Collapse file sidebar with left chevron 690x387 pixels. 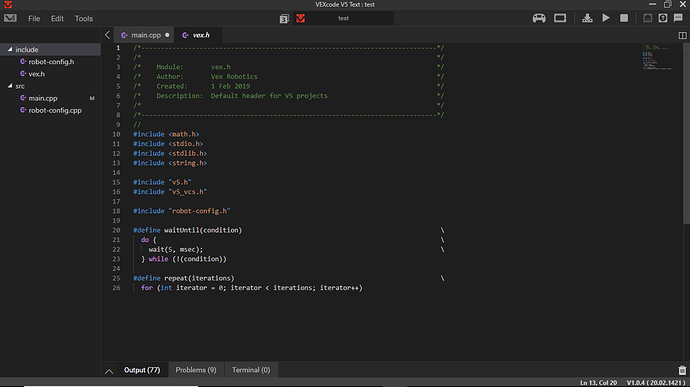point(107,35)
